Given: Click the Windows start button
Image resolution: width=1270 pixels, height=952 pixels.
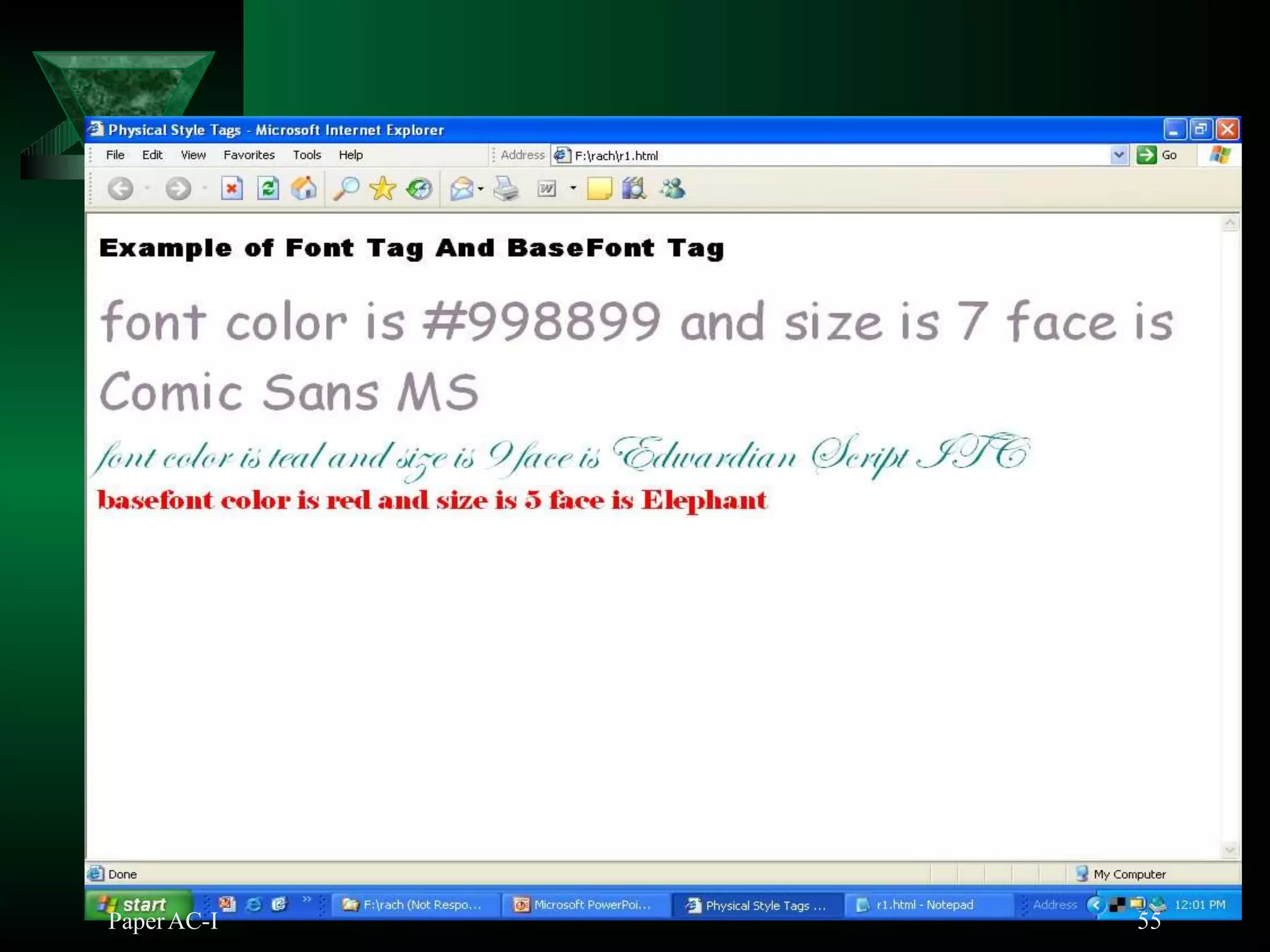Looking at the screenshot, I should coord(138,904).
